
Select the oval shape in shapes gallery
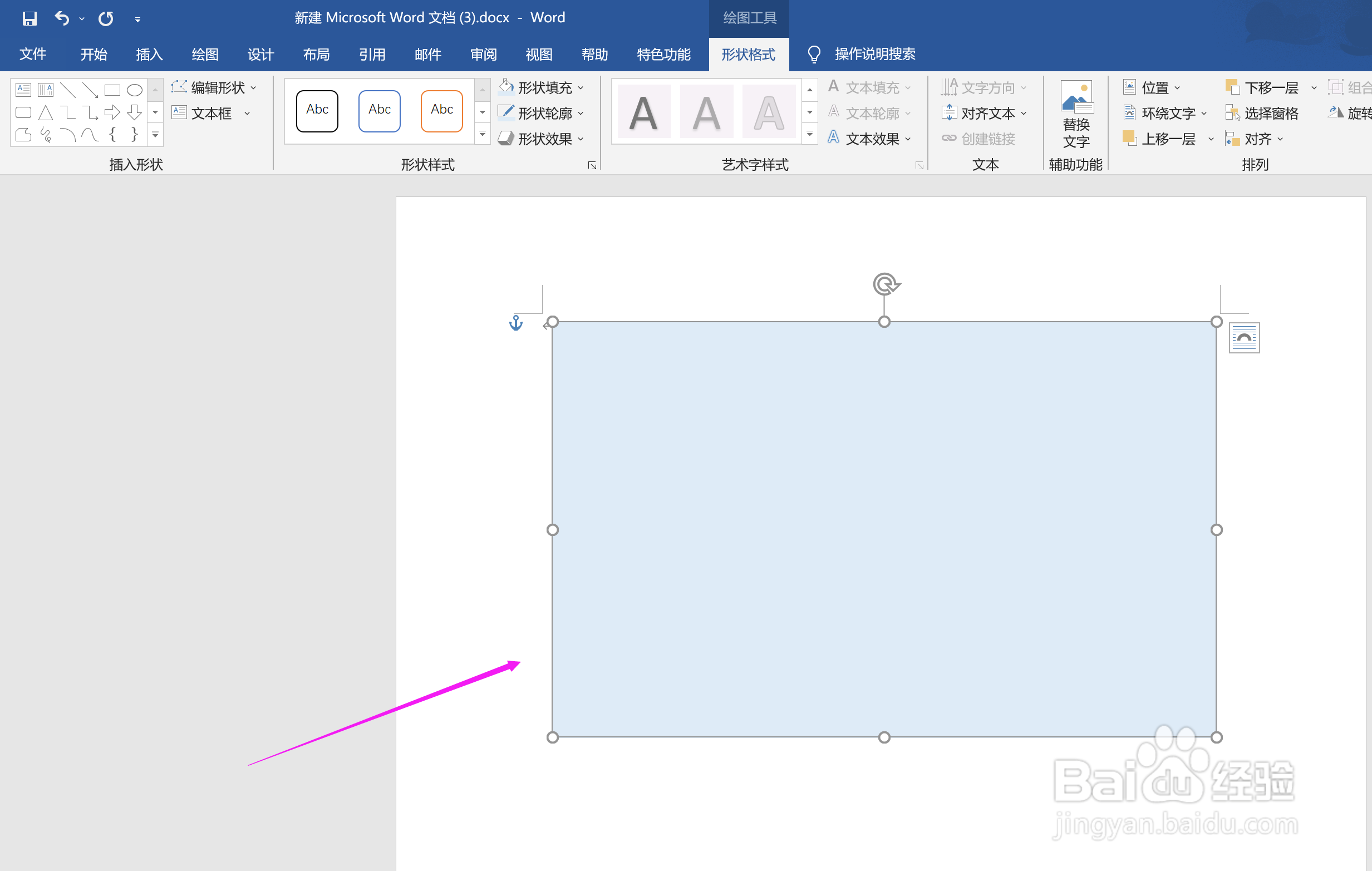click(x=135, y=90)
